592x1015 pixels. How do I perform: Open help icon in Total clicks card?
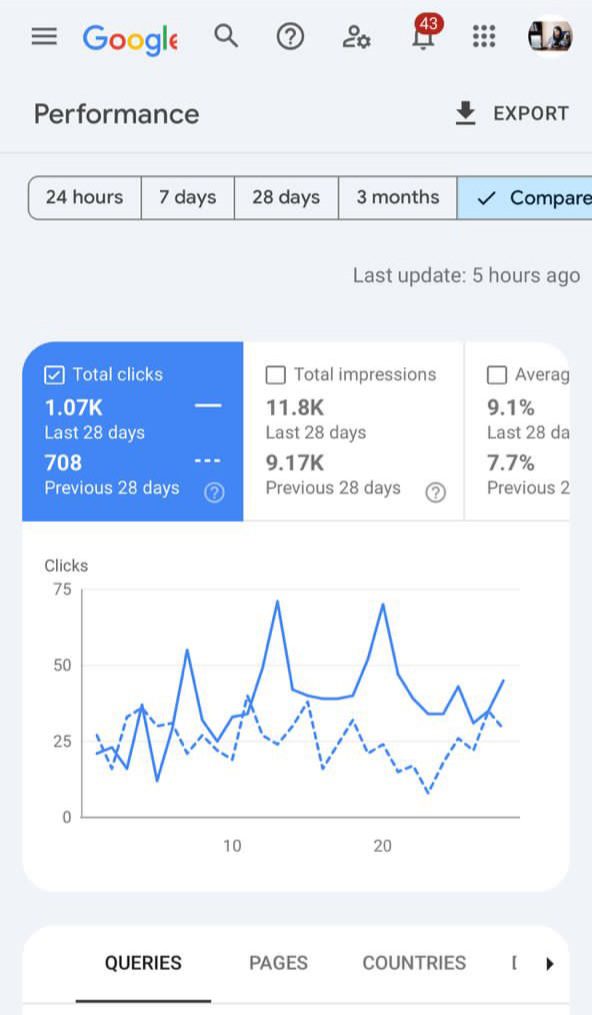214,493
